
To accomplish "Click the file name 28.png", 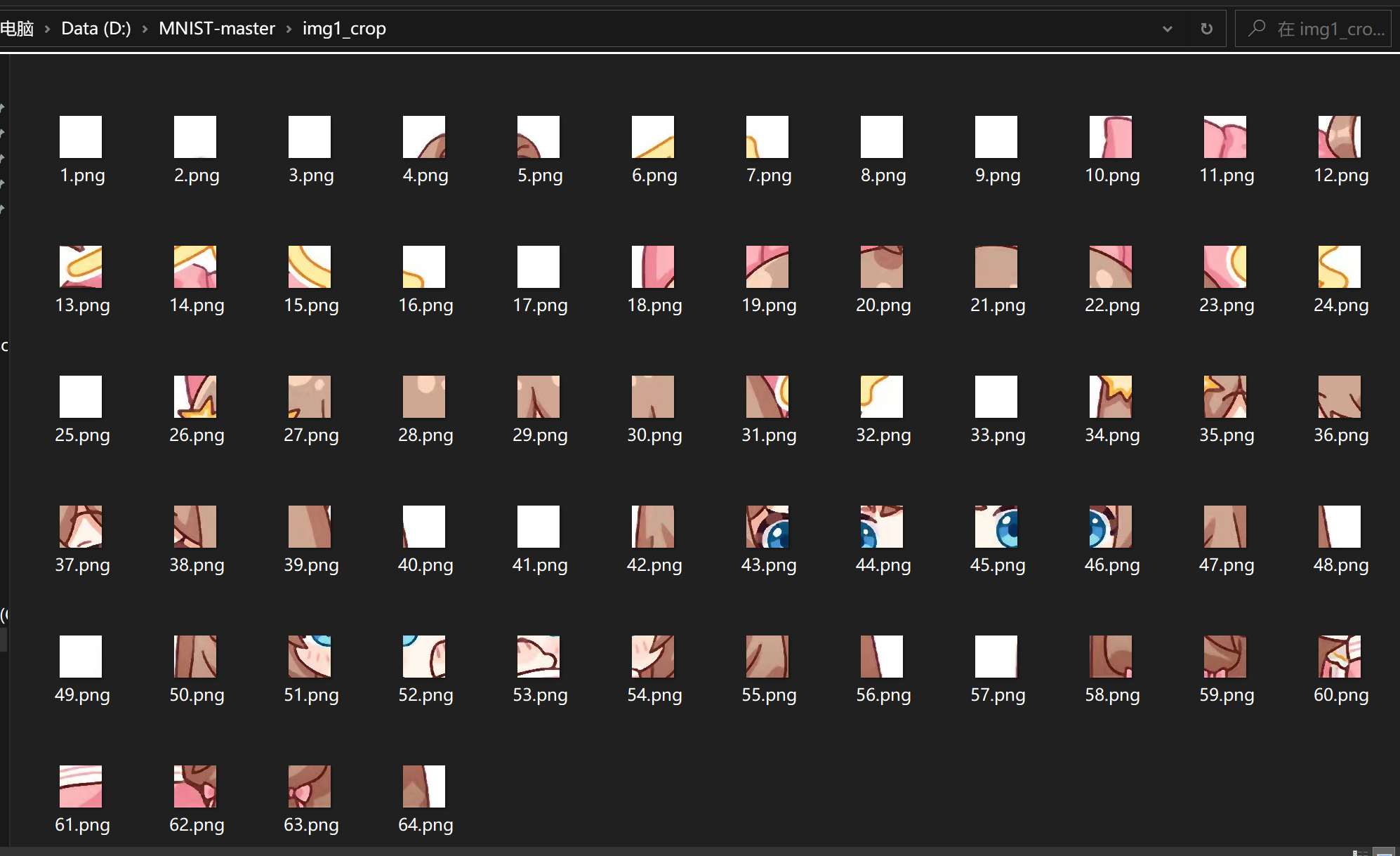I will point(425,435).
